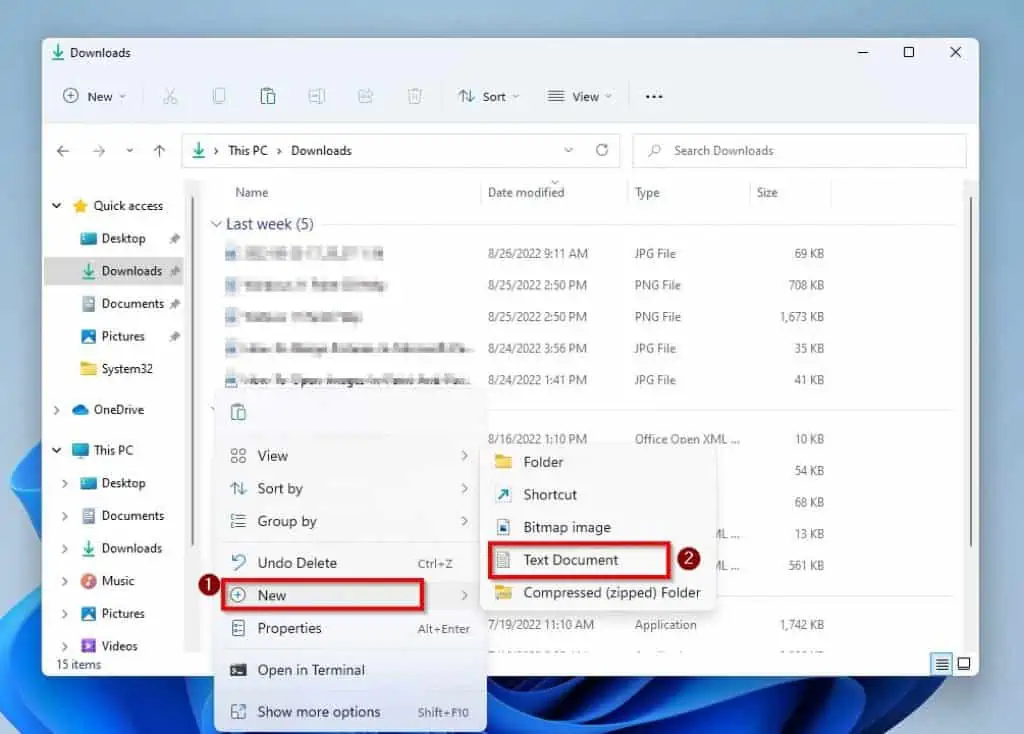The width and height of the screenshot is (1024, 734).
Task: Go forward with the right arrow button
Action: [x=99, y=151]
